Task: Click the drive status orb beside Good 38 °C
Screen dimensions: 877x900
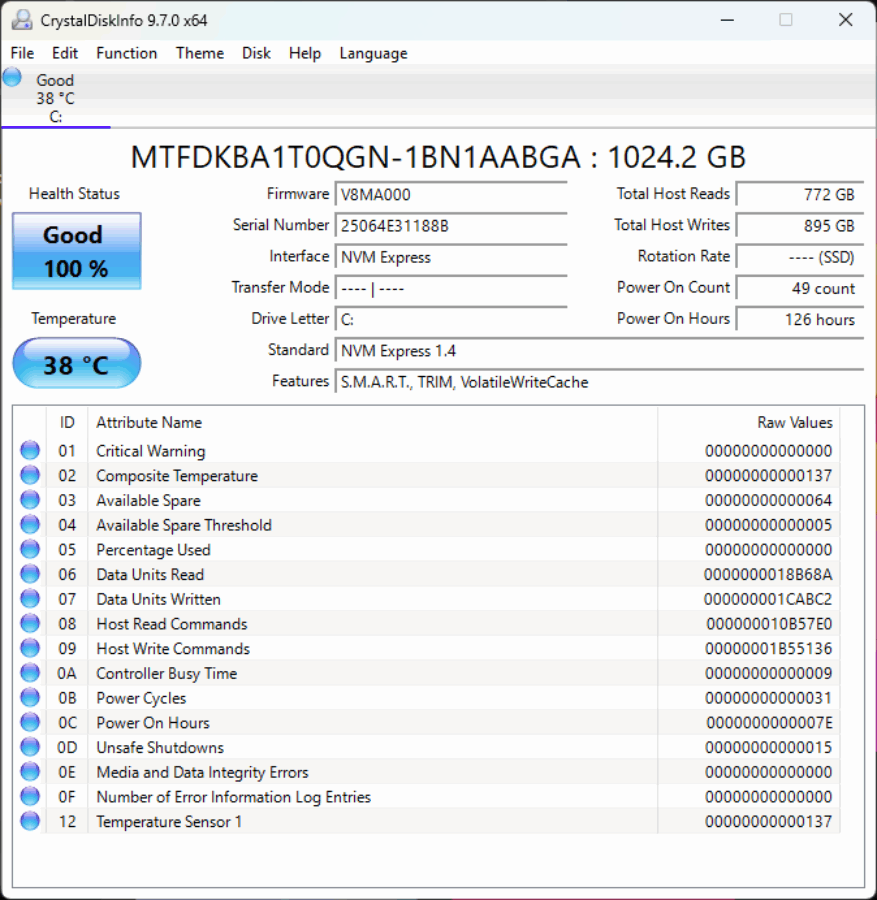Action: (x=12, y=77)
